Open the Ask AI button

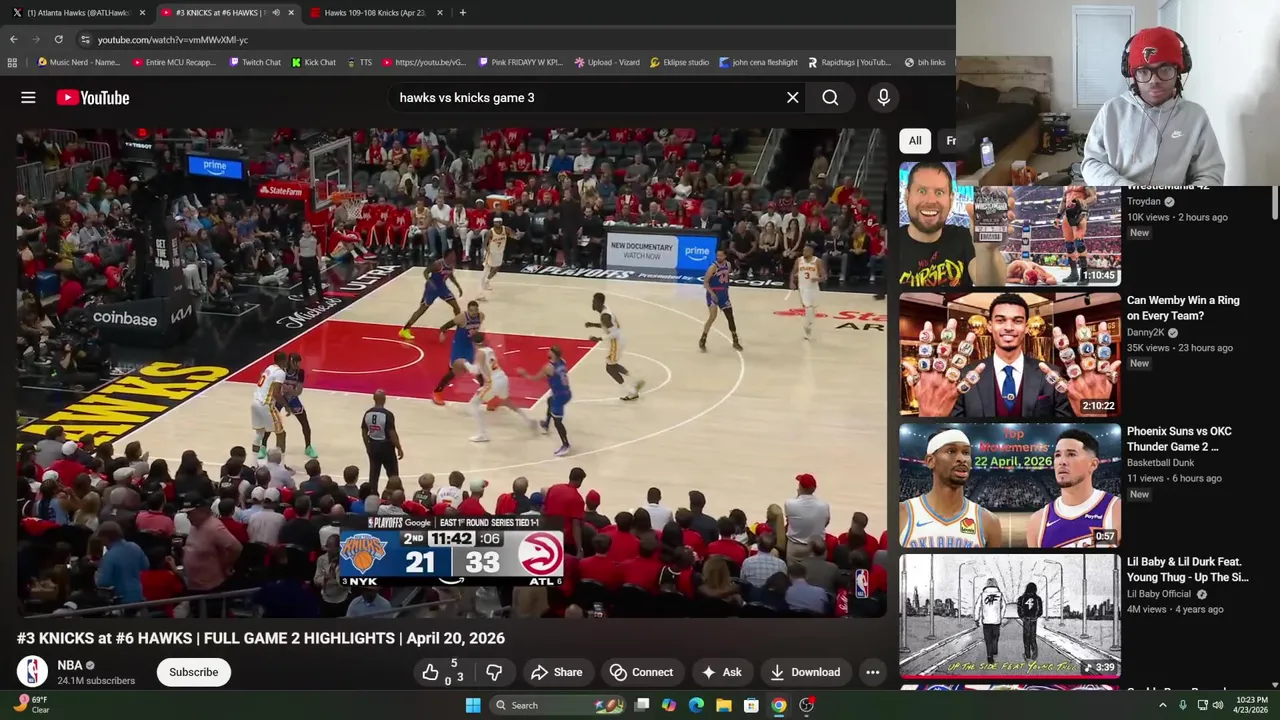click(x=722, y=672)
